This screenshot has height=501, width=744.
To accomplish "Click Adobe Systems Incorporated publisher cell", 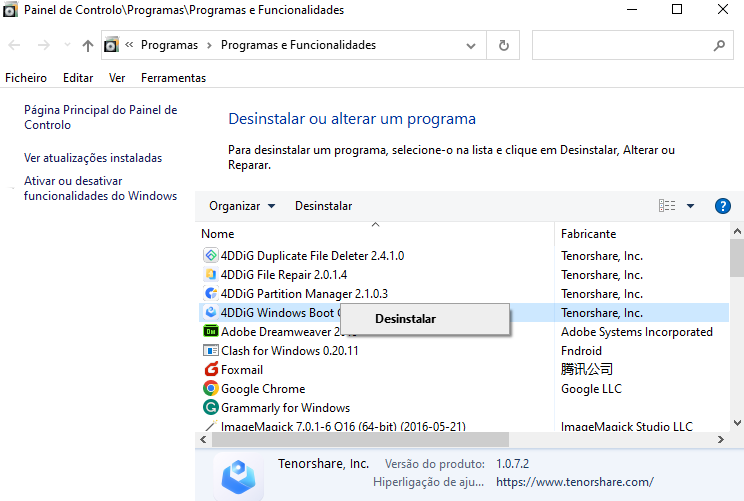I will point(637,332).
